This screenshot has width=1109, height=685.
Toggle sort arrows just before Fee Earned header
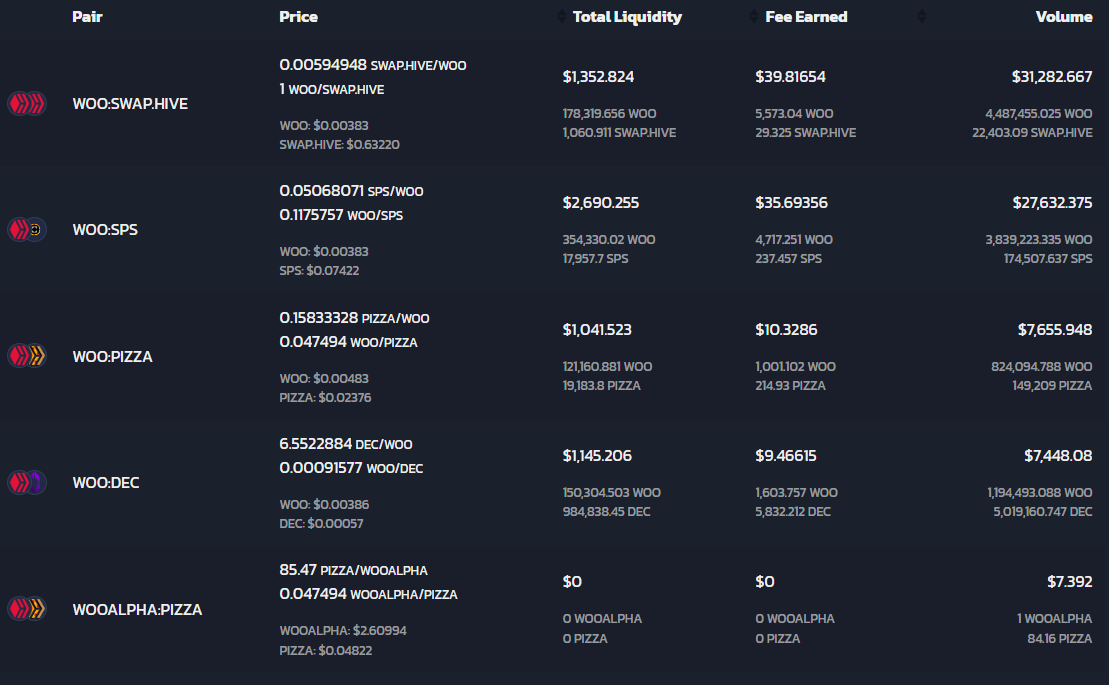[x=753, y=16]
